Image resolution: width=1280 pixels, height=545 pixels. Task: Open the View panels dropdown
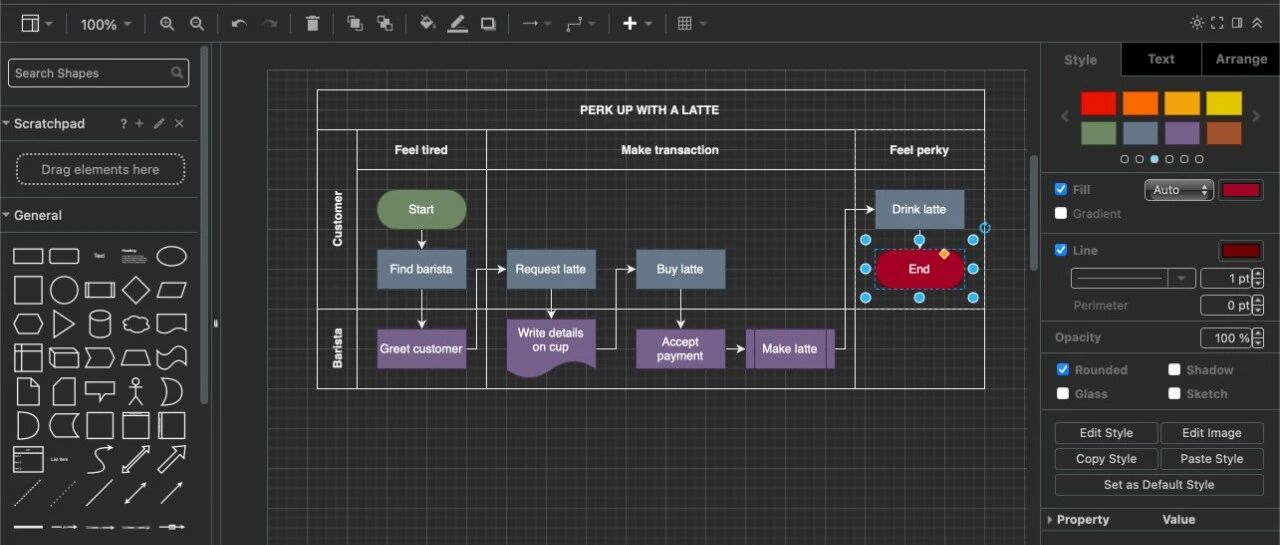coord(37,23)
